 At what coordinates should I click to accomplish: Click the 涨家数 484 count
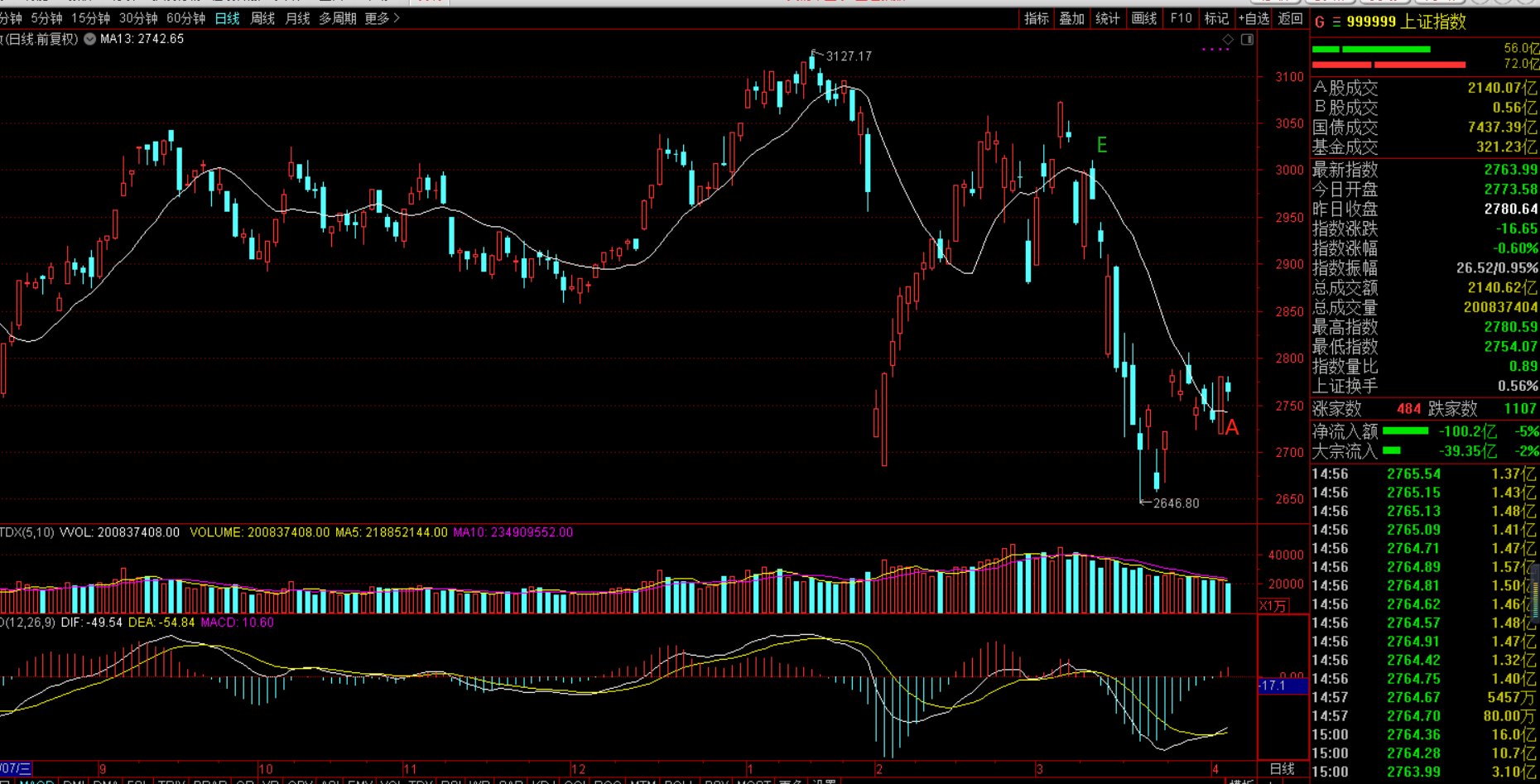click(x=1408, y=409)
